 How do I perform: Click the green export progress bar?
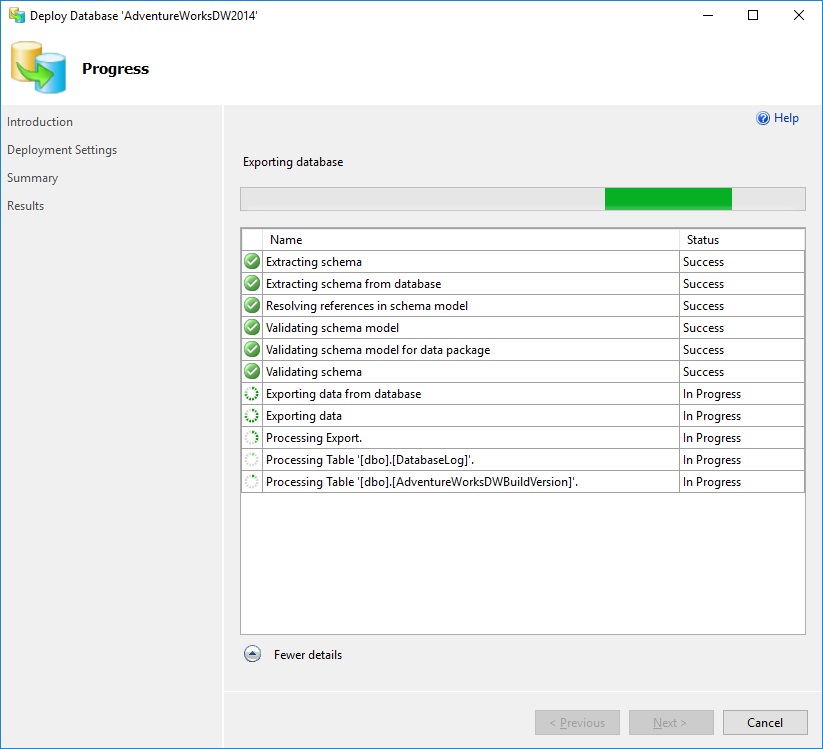[x=523, y=199]
